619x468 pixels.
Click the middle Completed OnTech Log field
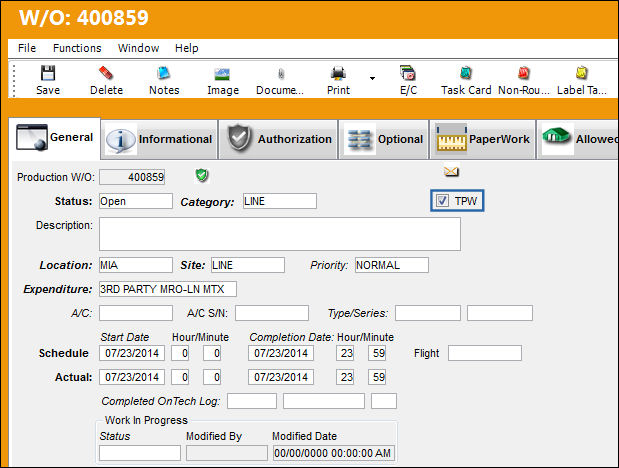(x=324, y=401)
